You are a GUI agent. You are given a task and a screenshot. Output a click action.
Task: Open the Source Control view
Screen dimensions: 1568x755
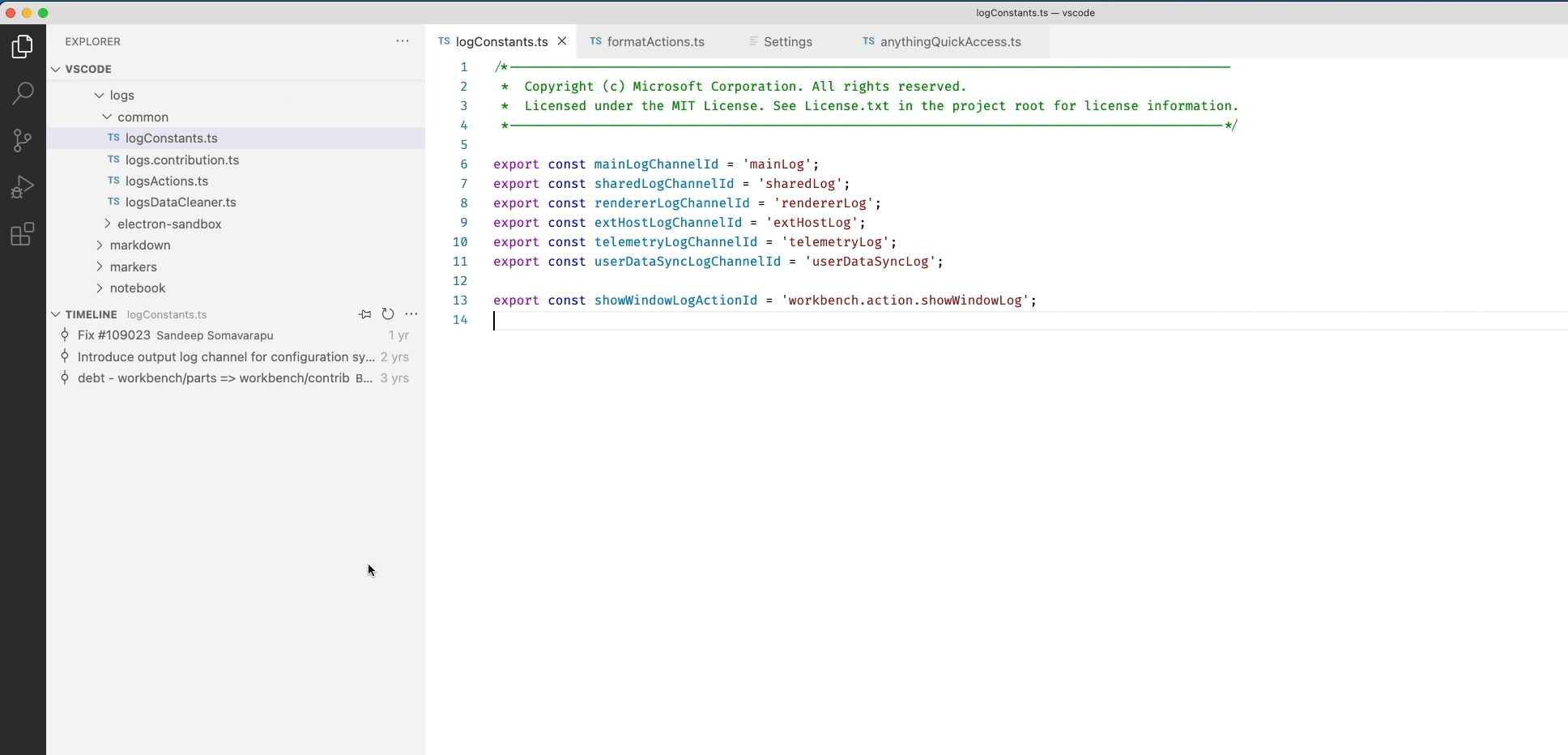[x=23, y=140]
